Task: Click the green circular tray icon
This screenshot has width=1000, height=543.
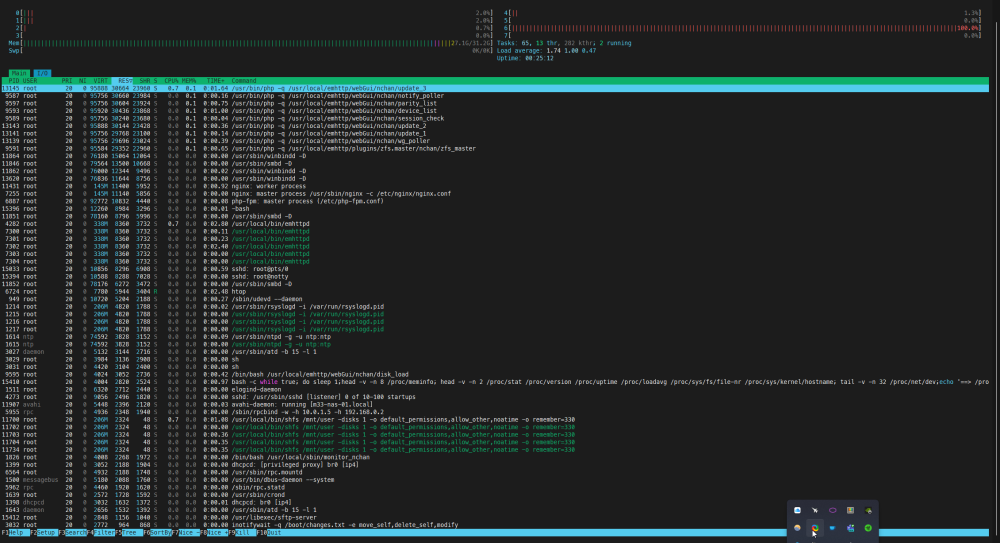Action: click(868, 528)
